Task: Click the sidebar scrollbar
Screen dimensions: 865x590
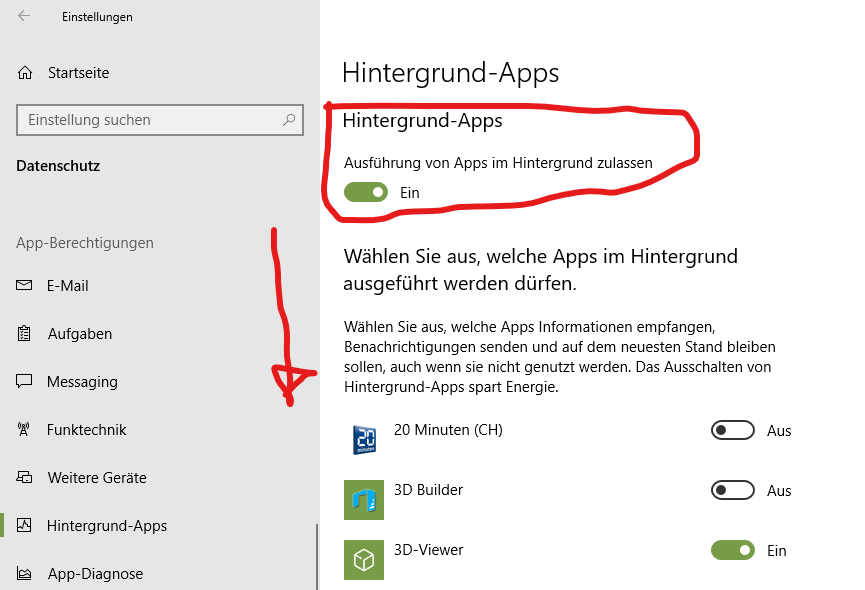Action: [x=317, y=556]
